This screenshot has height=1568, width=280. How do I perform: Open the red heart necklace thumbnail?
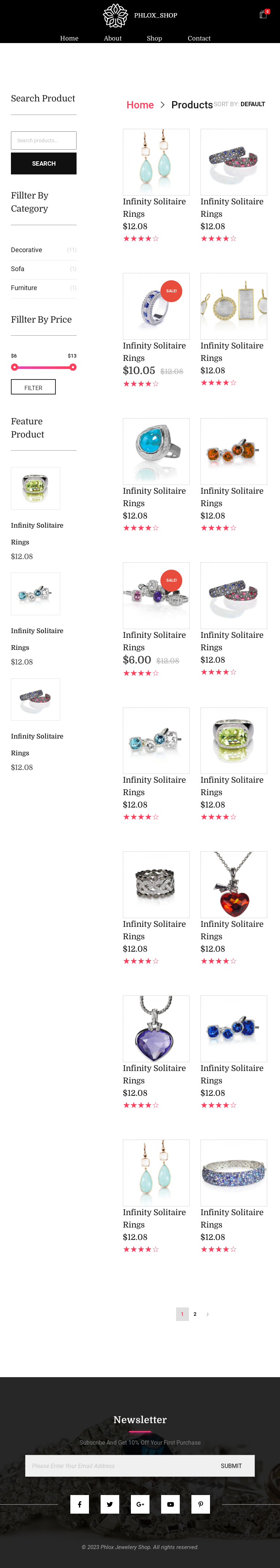(234, 884)
